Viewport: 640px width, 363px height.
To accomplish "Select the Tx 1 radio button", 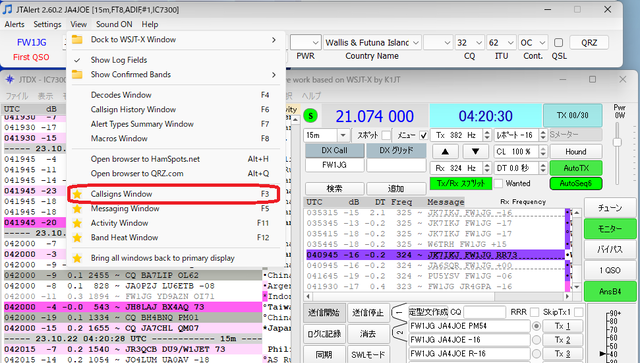I will 536,326.
